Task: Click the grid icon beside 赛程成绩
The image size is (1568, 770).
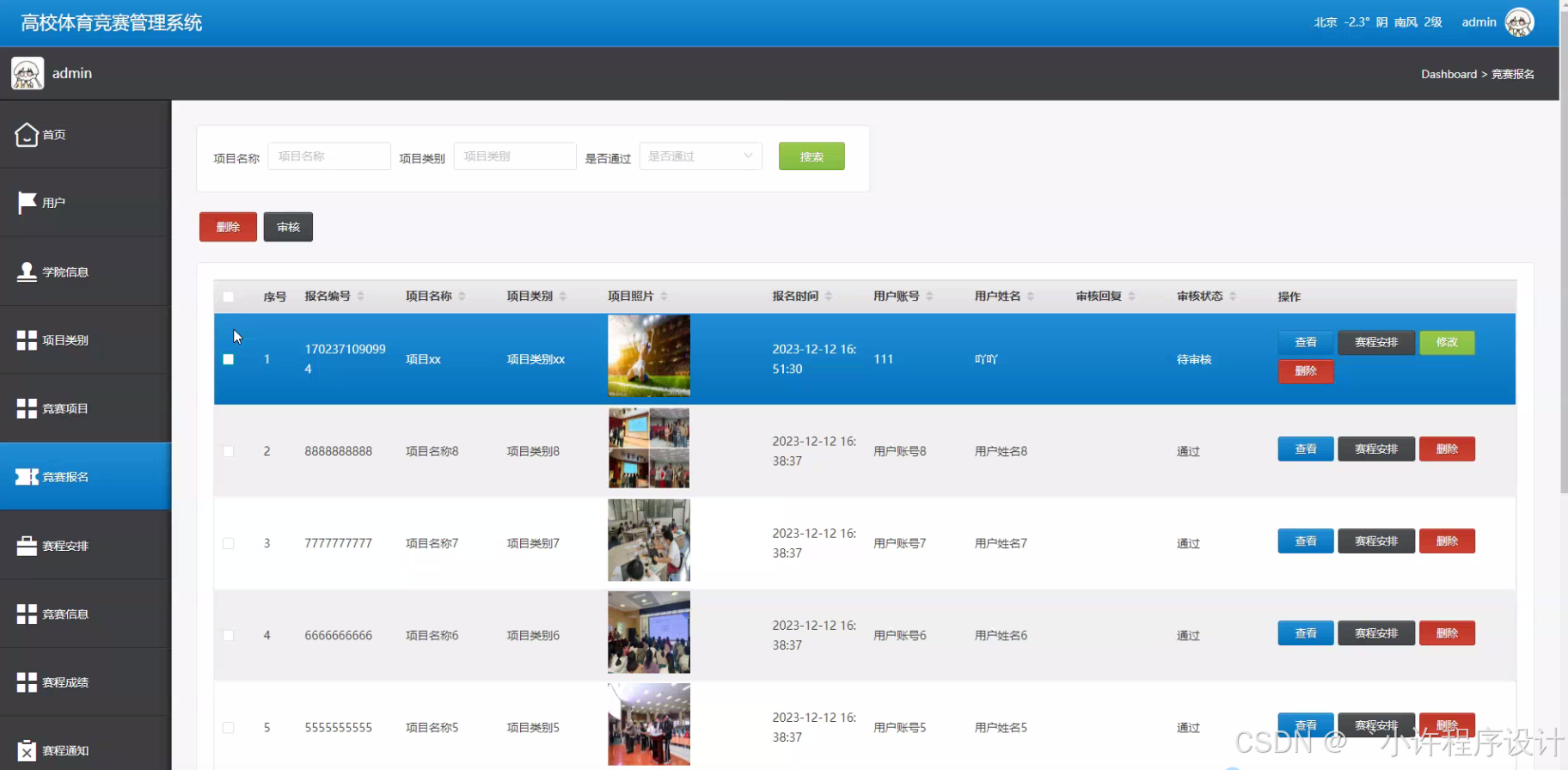Action: coord(27,682)
